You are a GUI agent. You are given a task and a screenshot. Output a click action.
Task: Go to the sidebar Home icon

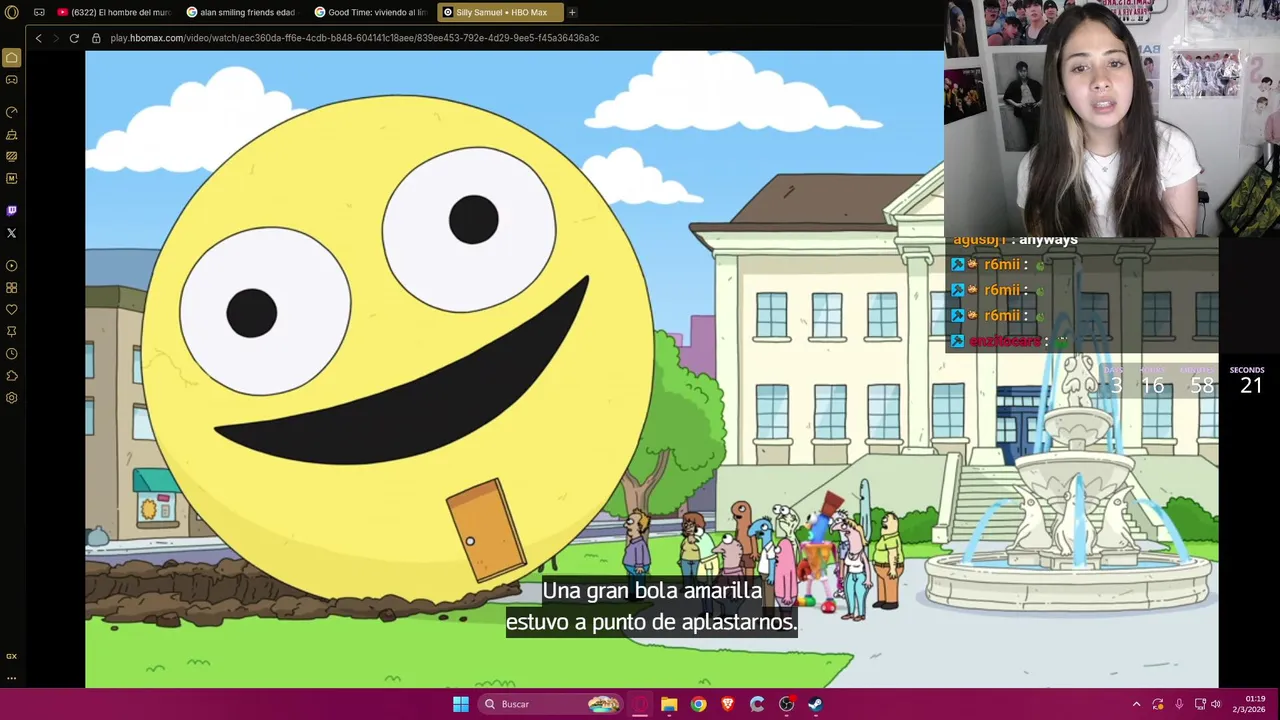[12, 58]
